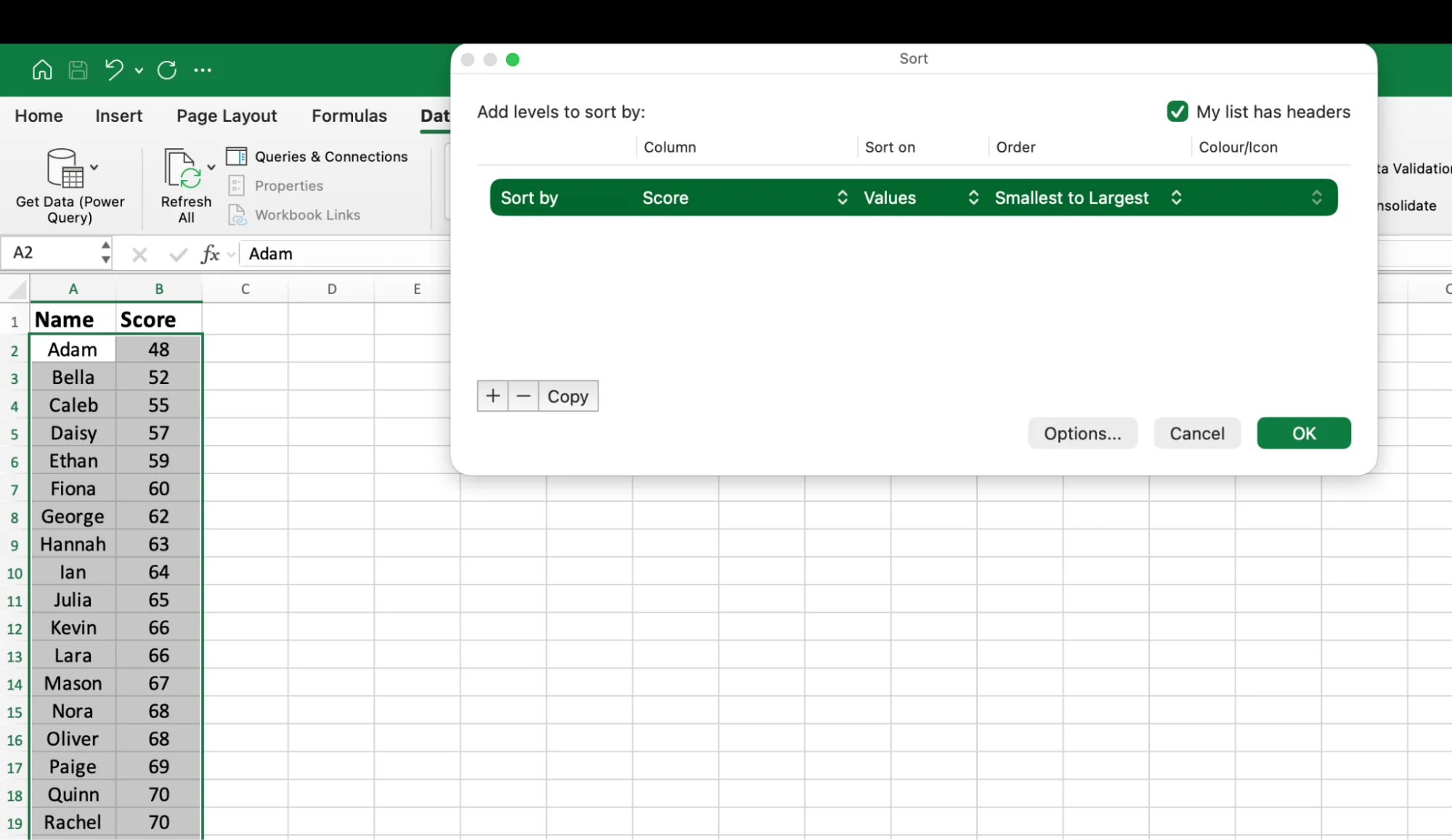Open the Formulas tab
Image resolution: width=1452 pixels, height=840 pixels.
click(x=349, y=115)
